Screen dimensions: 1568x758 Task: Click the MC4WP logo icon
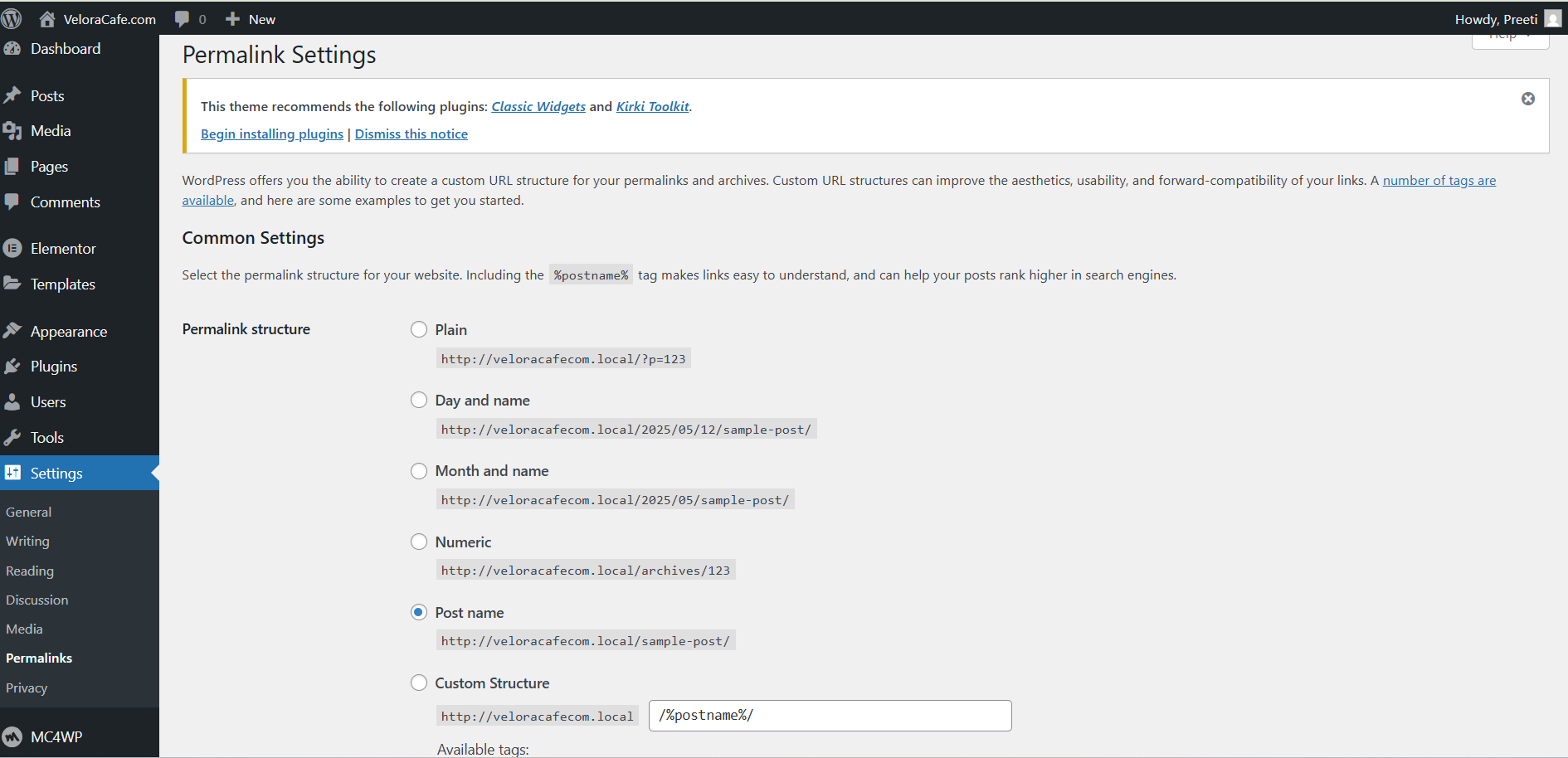tap(12, 736)
